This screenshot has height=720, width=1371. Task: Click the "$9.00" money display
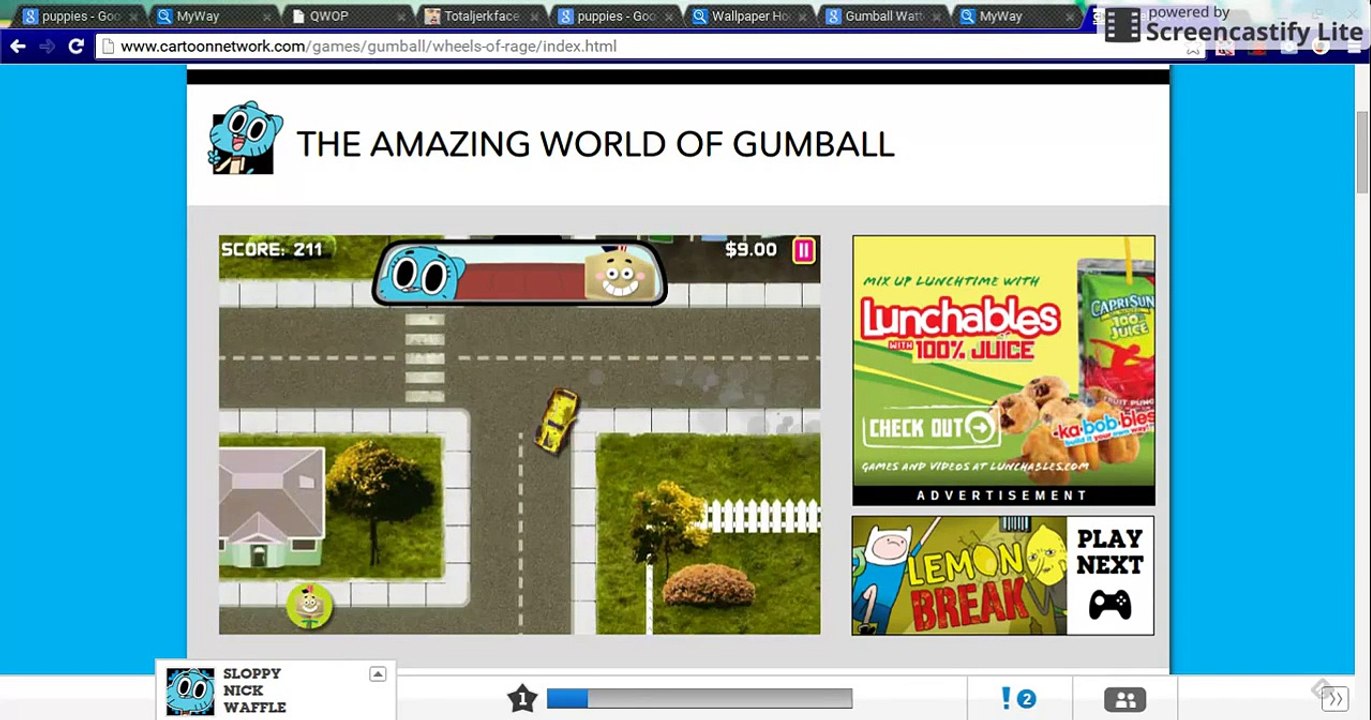pos(751,249)
